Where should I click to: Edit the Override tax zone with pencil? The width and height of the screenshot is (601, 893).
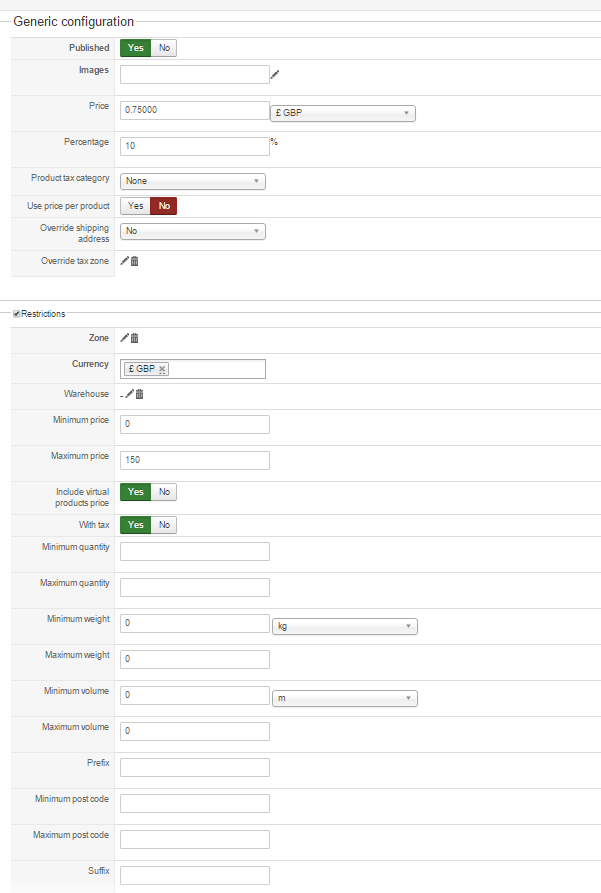(124, 261)
